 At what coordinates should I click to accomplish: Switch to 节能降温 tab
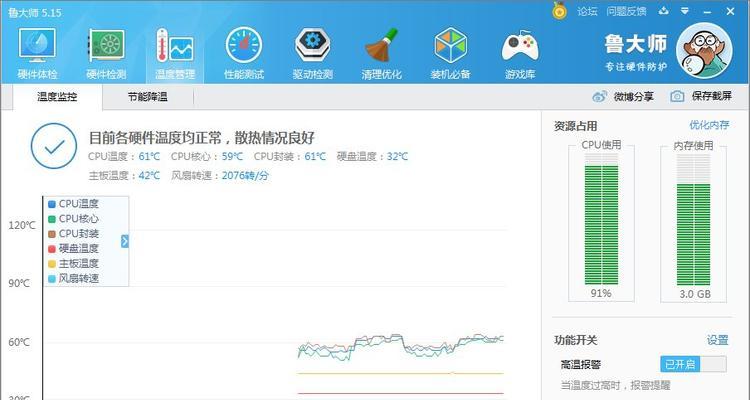[147, 97]
